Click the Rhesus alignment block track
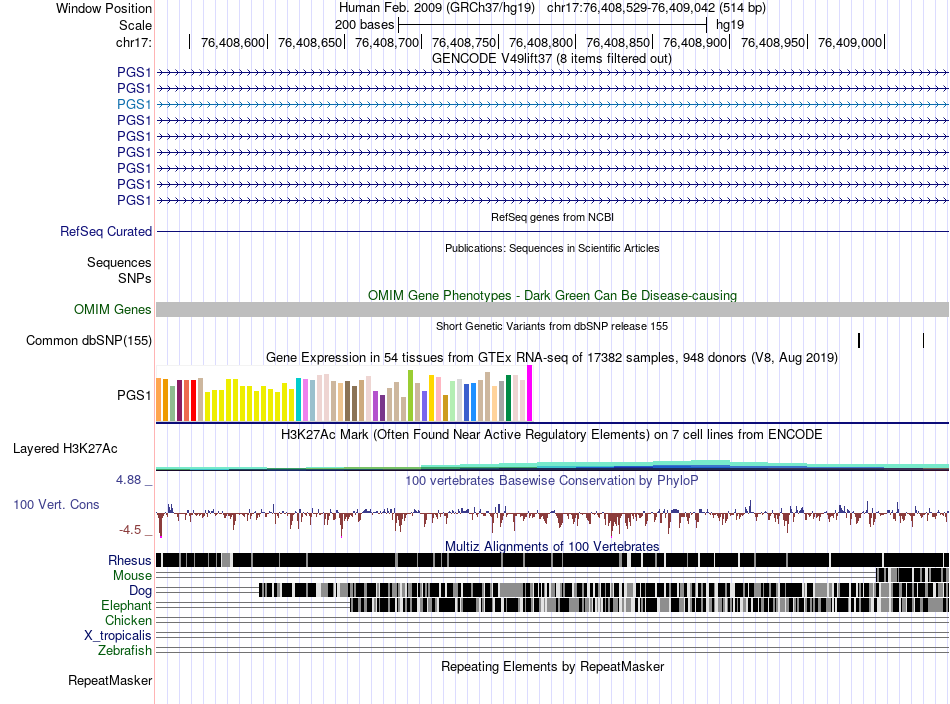Image resolution: width=950 pixels, height=704 pixels. (x=552, y=560)
